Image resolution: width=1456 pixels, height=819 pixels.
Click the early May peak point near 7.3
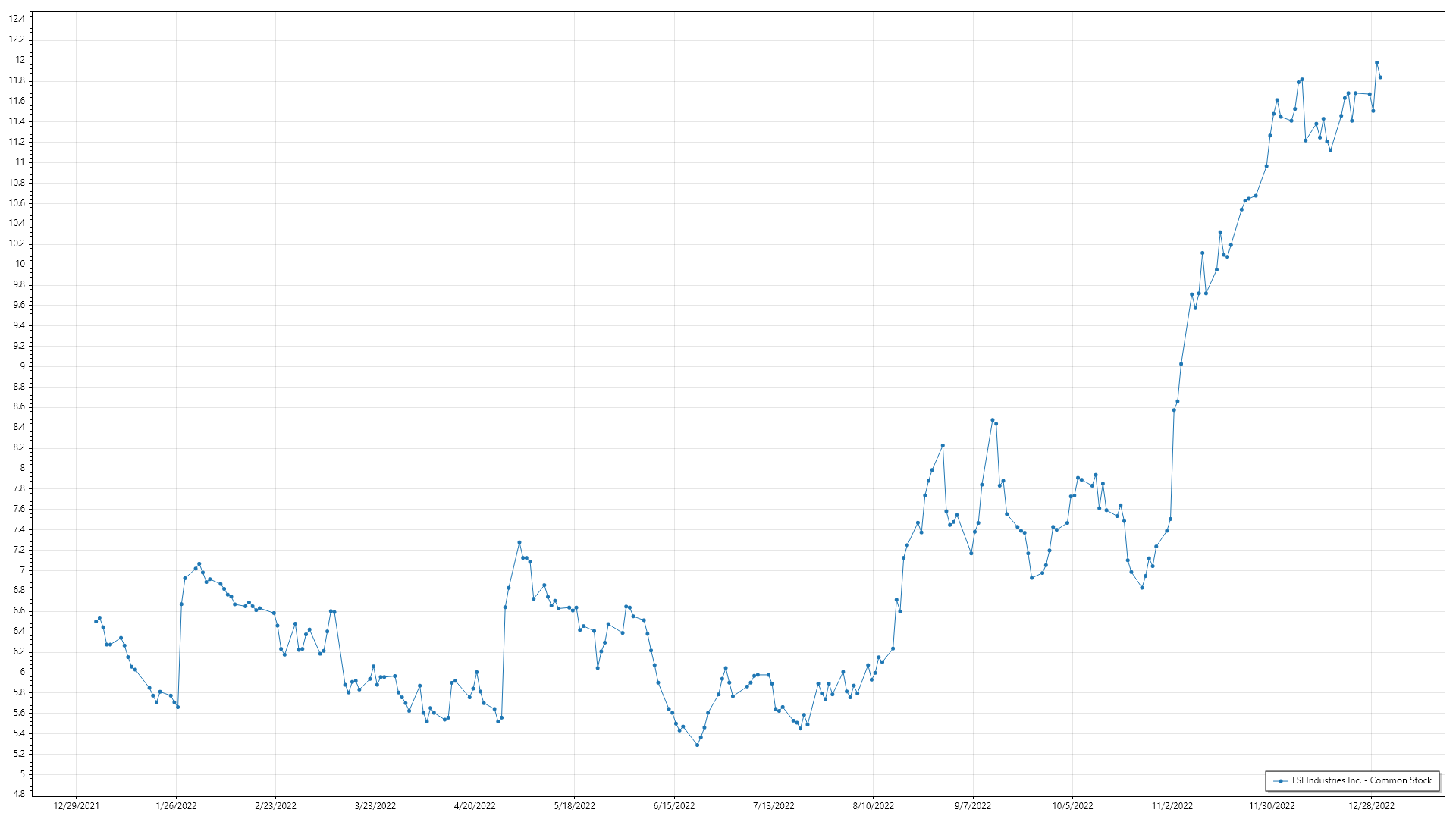tap(519, 542)
